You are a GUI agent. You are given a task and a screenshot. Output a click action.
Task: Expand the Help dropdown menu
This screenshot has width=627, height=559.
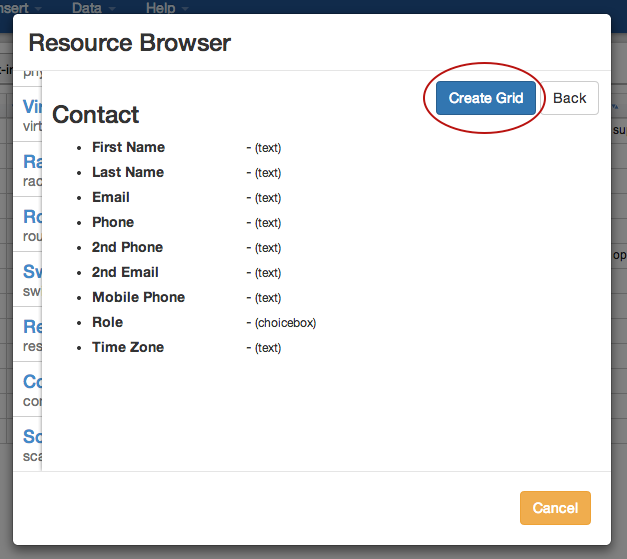coord(166,8)
